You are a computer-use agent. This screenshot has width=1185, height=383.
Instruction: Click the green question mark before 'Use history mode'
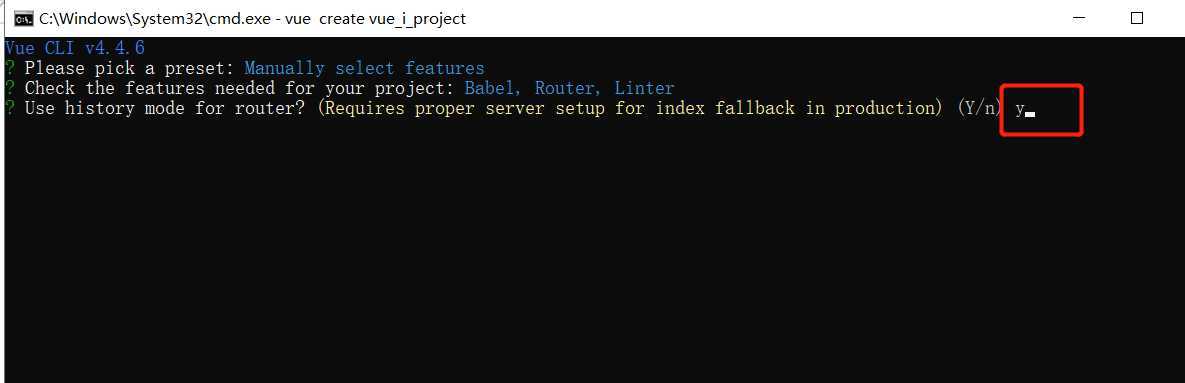[9, 108]
